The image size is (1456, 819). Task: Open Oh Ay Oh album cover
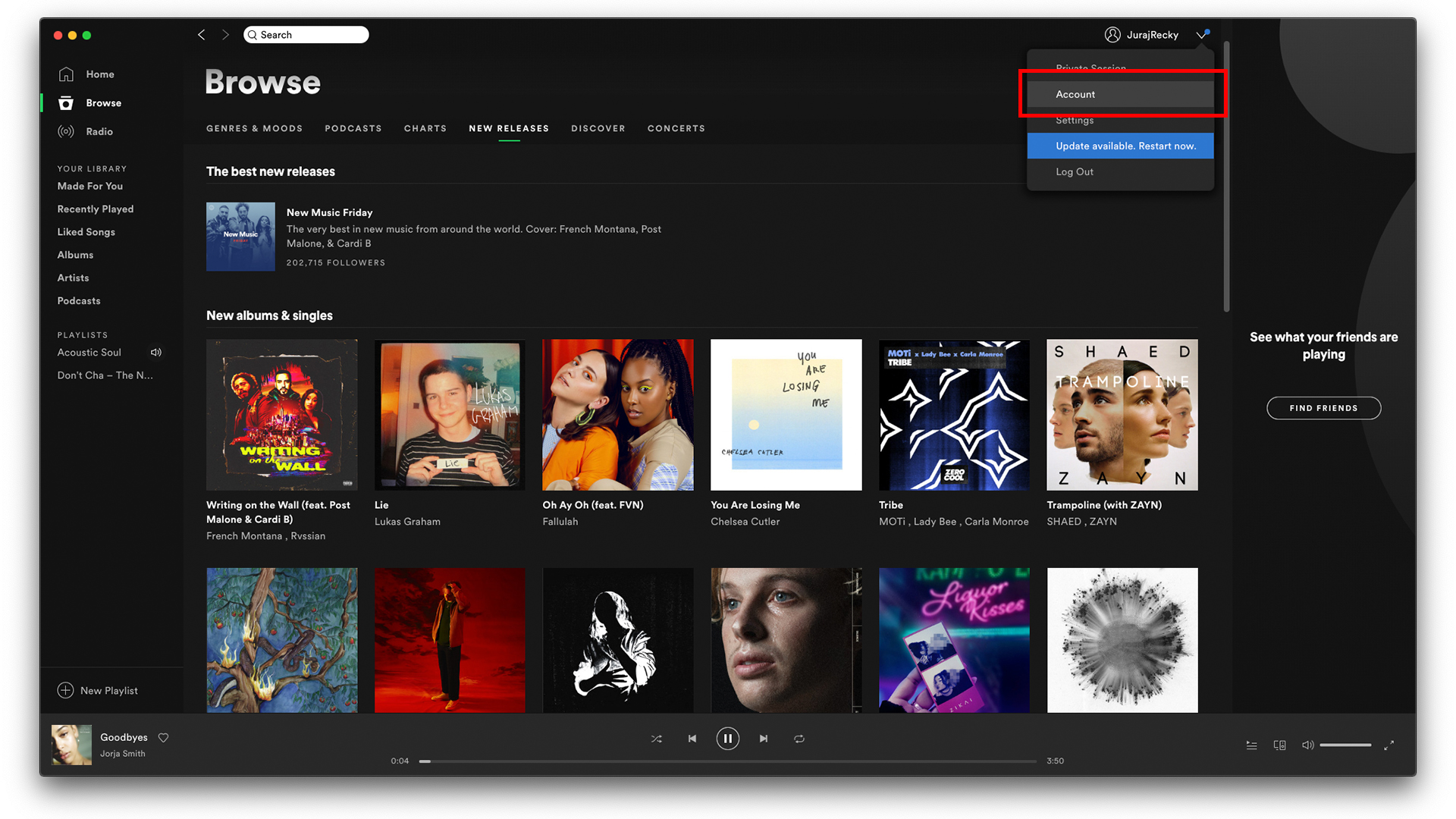pos(618,415)
